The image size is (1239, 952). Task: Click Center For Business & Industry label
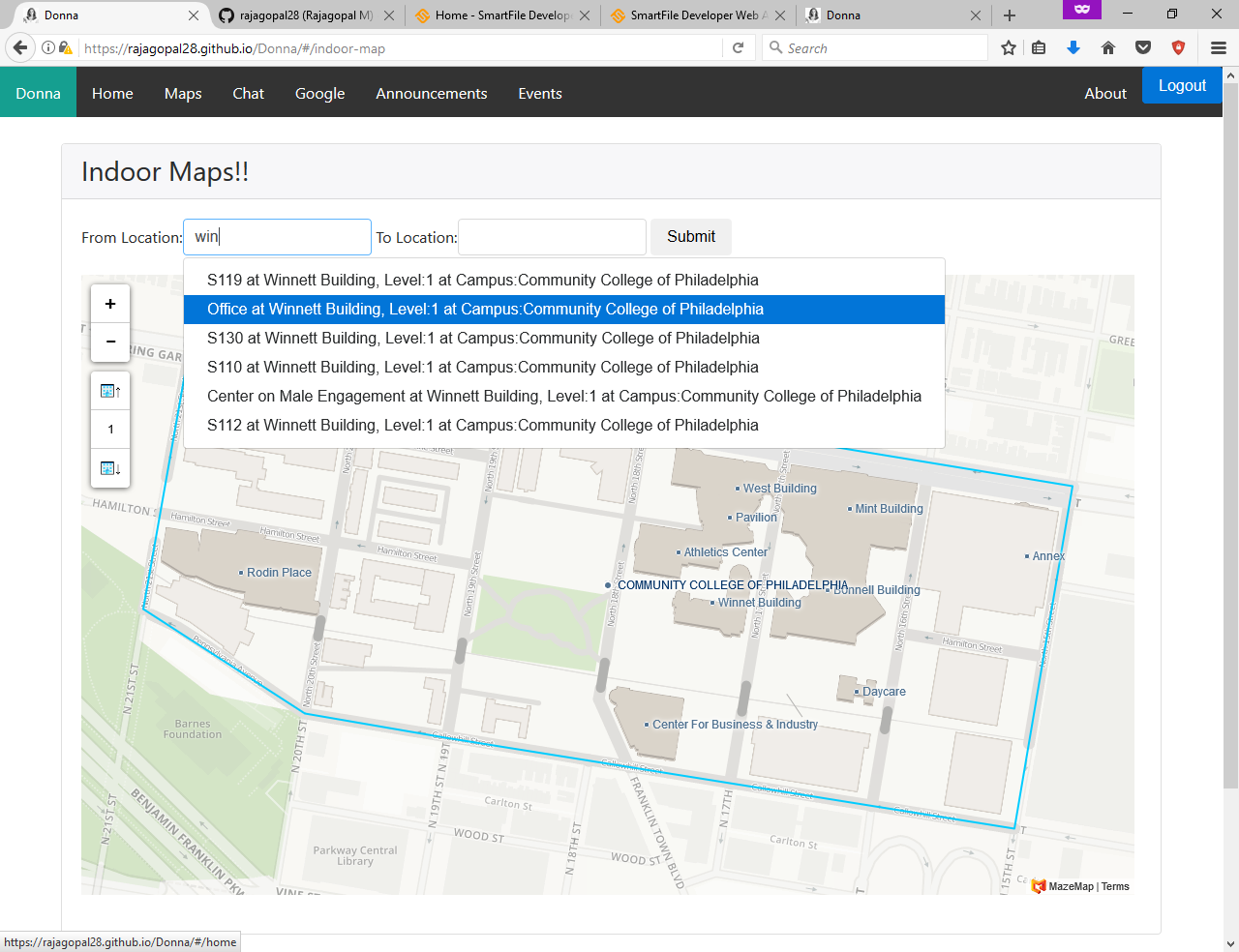pos(735,725)
